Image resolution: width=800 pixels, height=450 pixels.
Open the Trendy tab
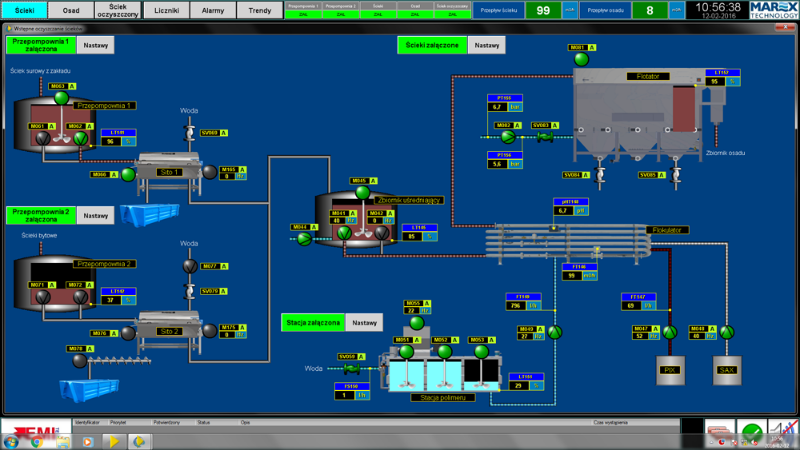click(259, 9)
